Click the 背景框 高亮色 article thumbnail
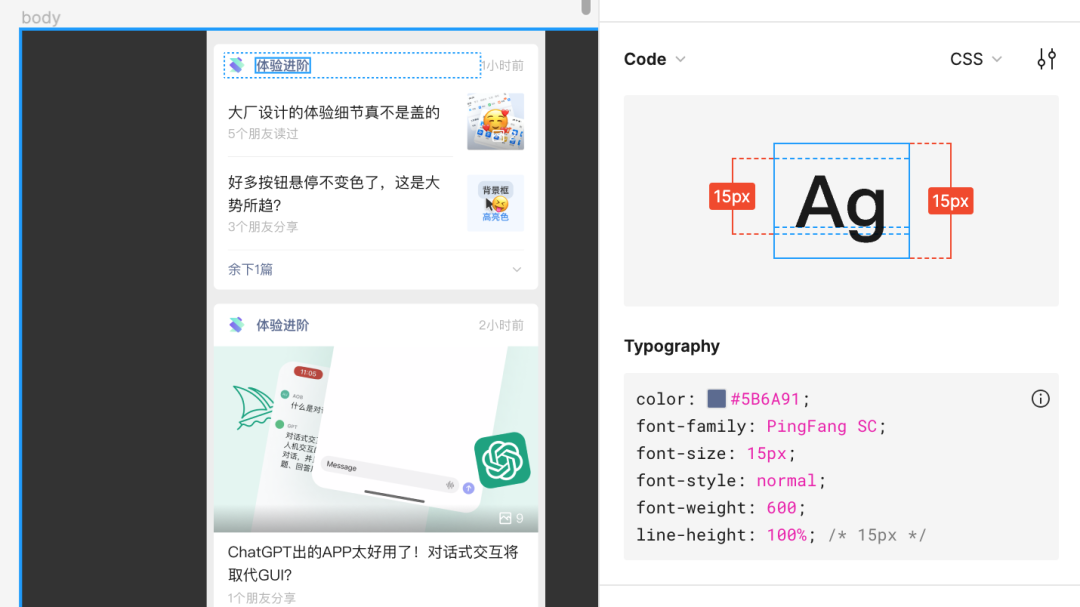 pos(495,203)
